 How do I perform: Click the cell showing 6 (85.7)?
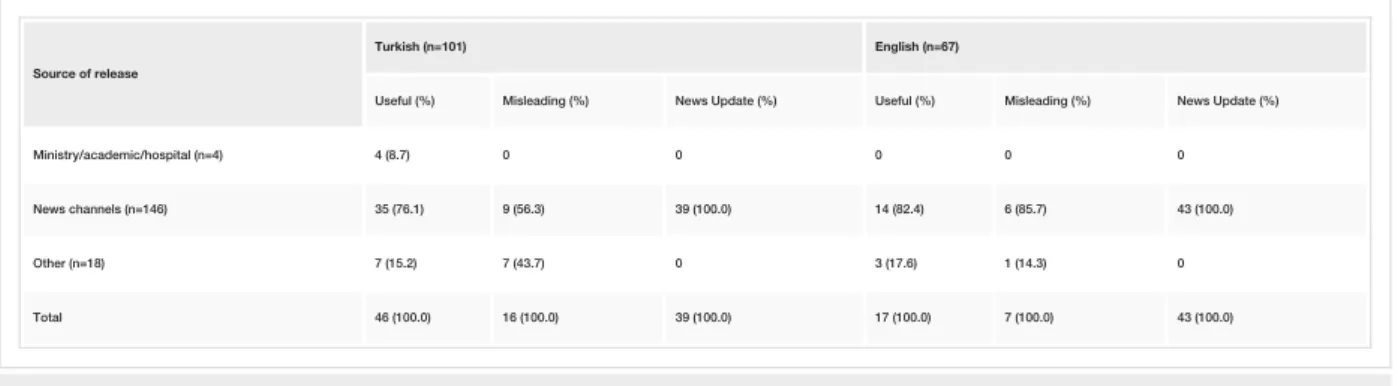[x=1079, y=209]
